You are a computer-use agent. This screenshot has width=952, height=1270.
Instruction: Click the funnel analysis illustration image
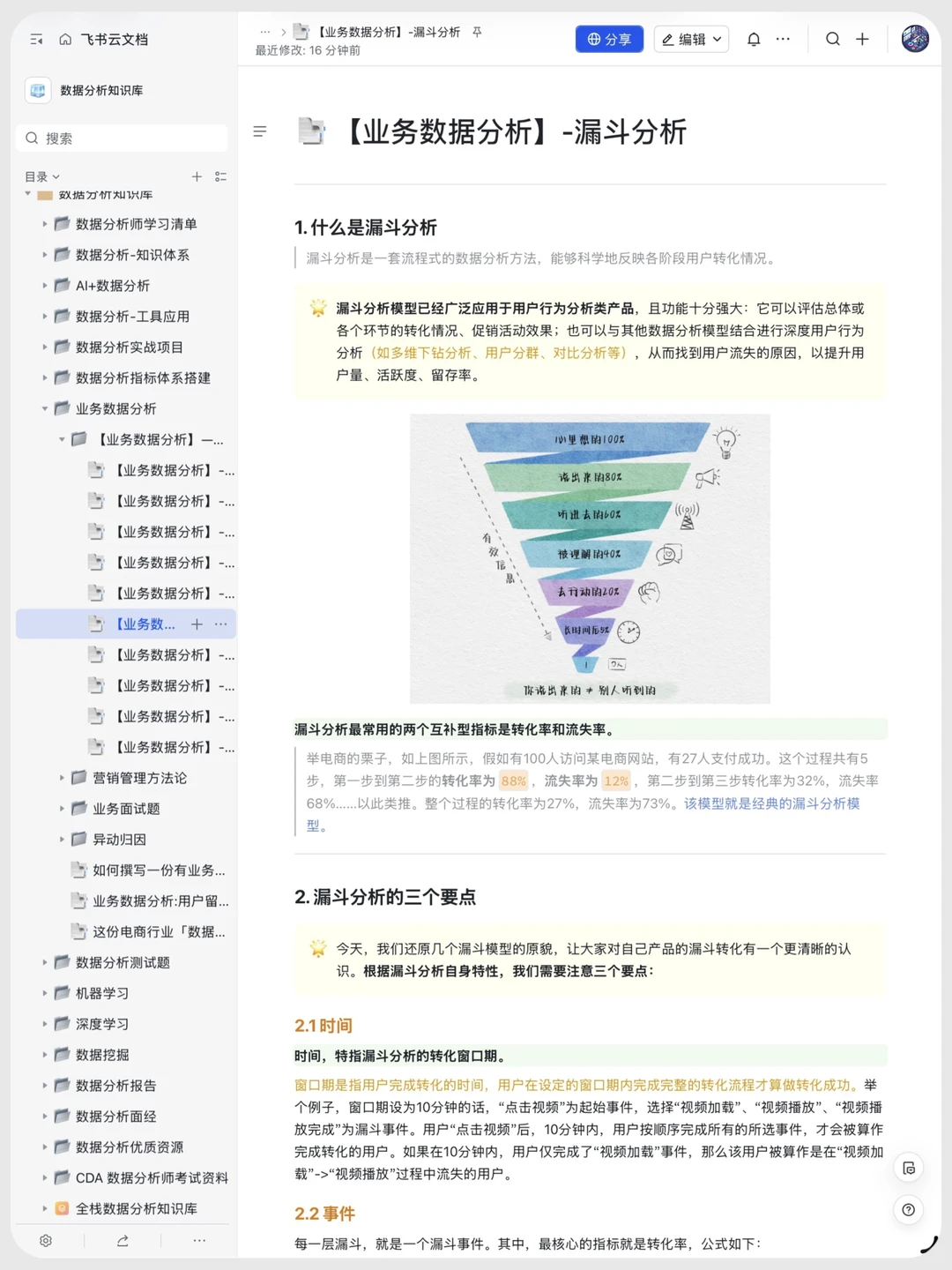pos(590,558)
